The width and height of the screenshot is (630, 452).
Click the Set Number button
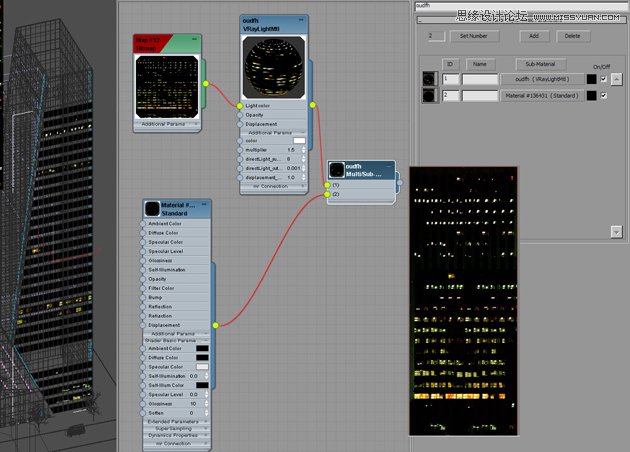point(474,36)
